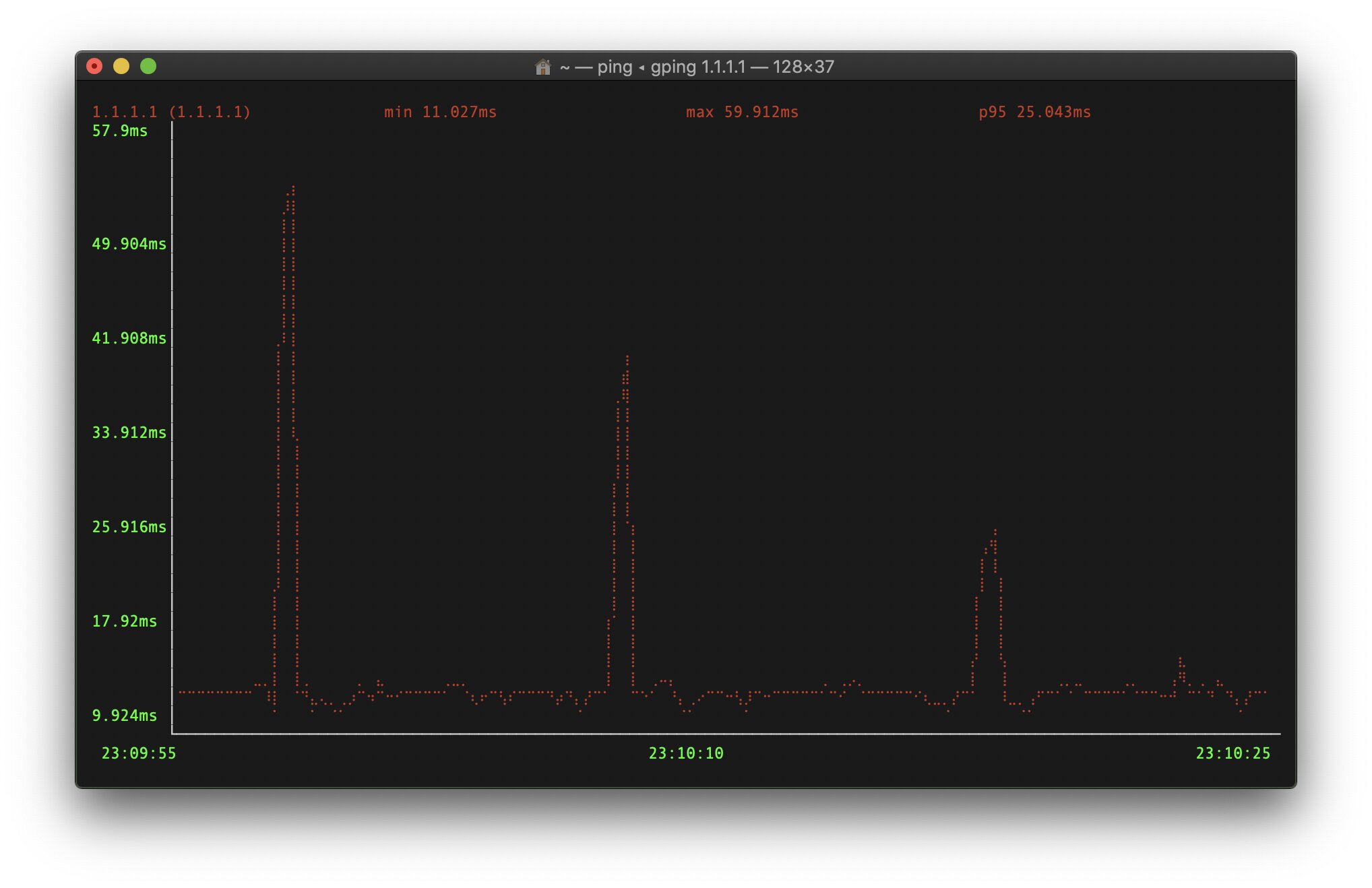Click the '57.9ms' y-axis label
Image resolution: width=1372 pixels, height=888 pixels.
tap(120, 131)
